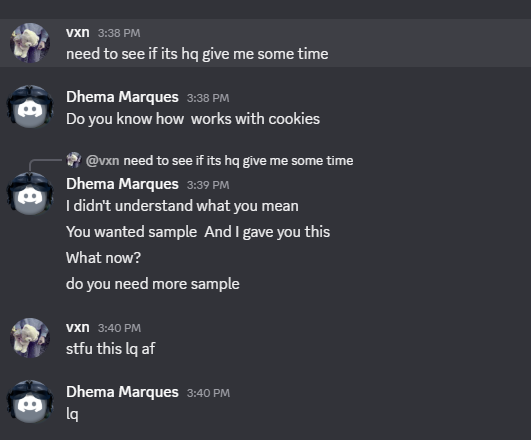Select message 'You wanted sample And I gave you this'

point(198,232)
